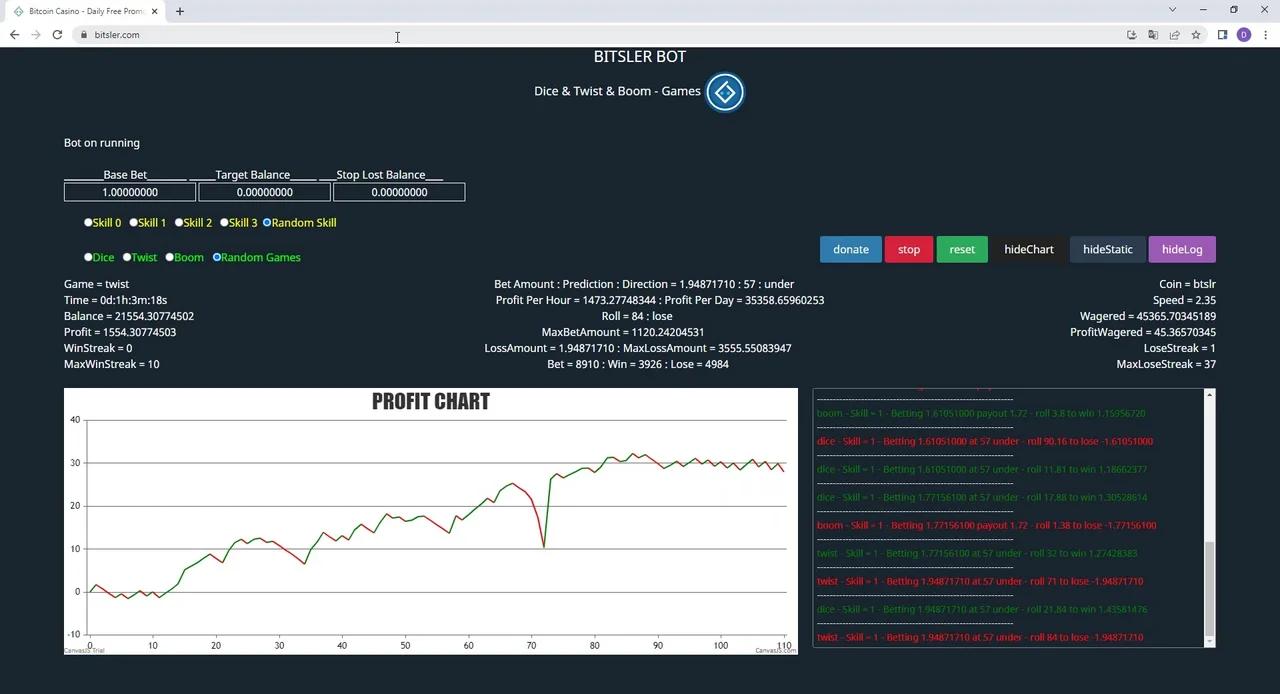
Task: Choose the Twist game radio button
Action: point(127,258)
